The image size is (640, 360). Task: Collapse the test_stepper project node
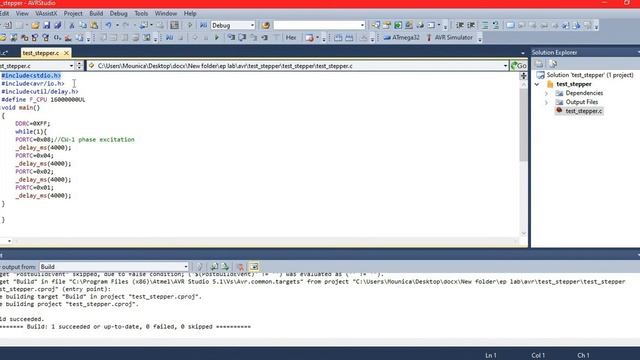tap(537, 84)
